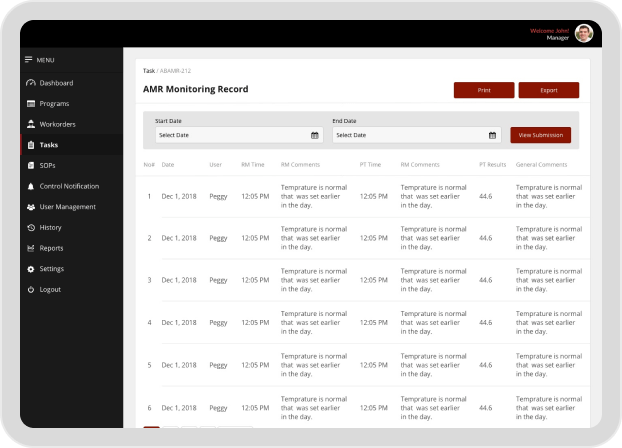Click the Dashboard gauge icon

tap(31, 83)
